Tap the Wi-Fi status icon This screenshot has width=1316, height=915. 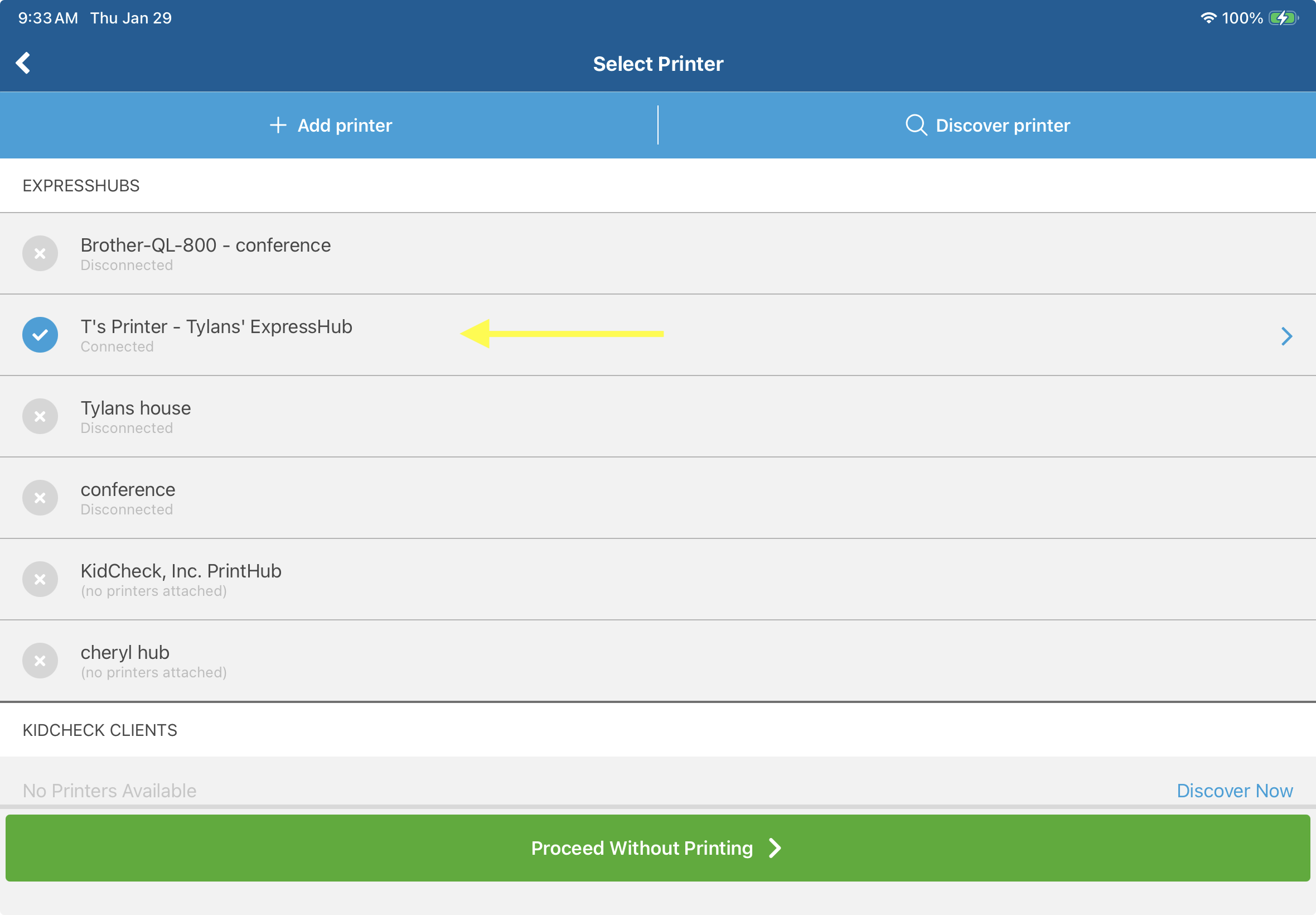point(1208,18)
